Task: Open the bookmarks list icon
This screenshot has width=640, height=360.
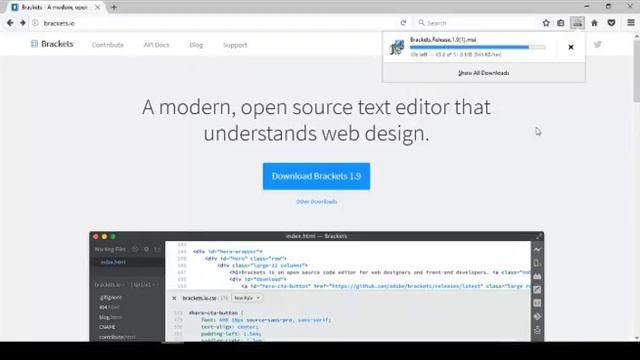Action: tap(561, 23)
